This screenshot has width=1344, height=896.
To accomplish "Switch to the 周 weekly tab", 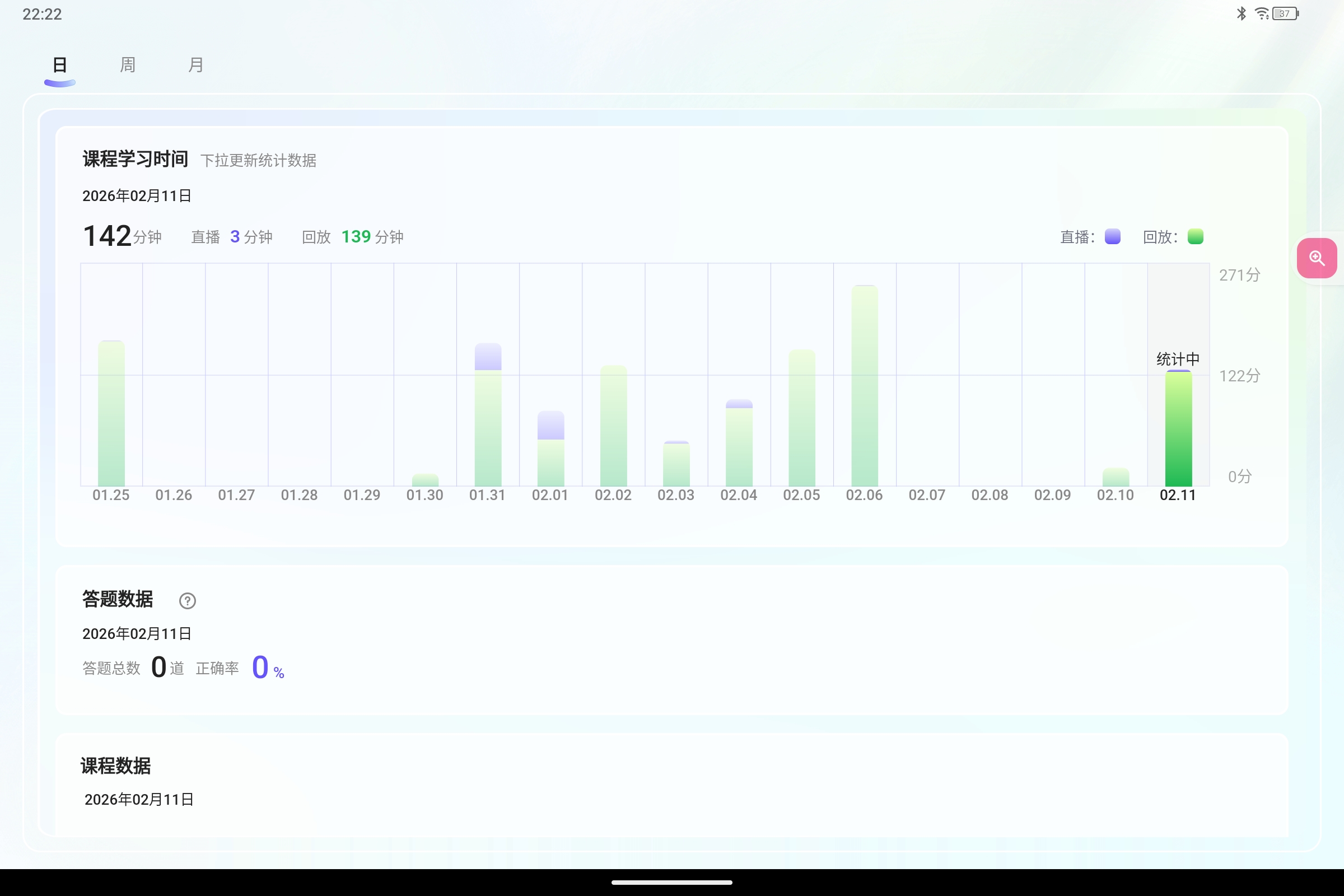I will (127, 64).
